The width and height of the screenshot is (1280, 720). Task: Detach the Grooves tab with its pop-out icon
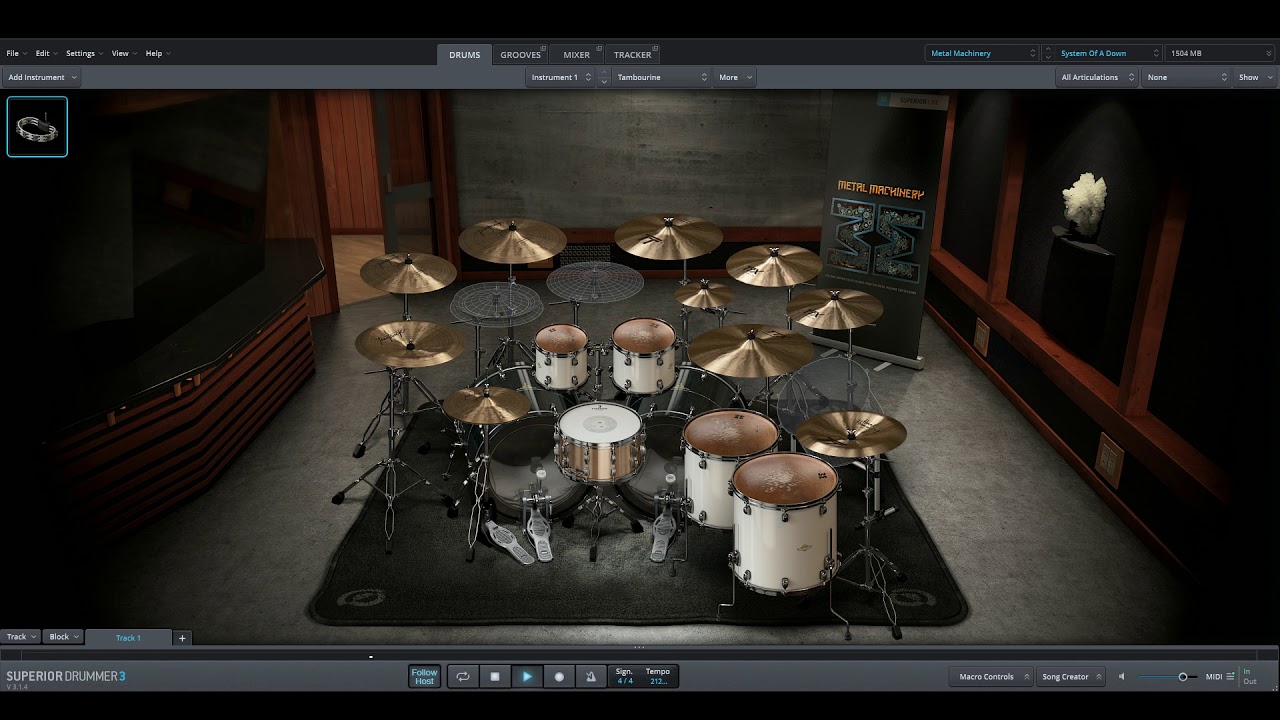click(543, 49)
